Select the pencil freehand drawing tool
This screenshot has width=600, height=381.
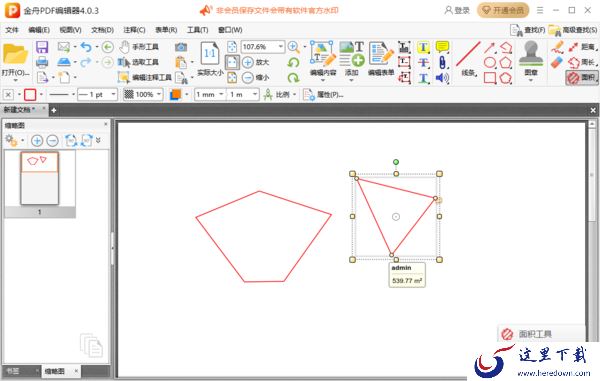coord(557,47)
